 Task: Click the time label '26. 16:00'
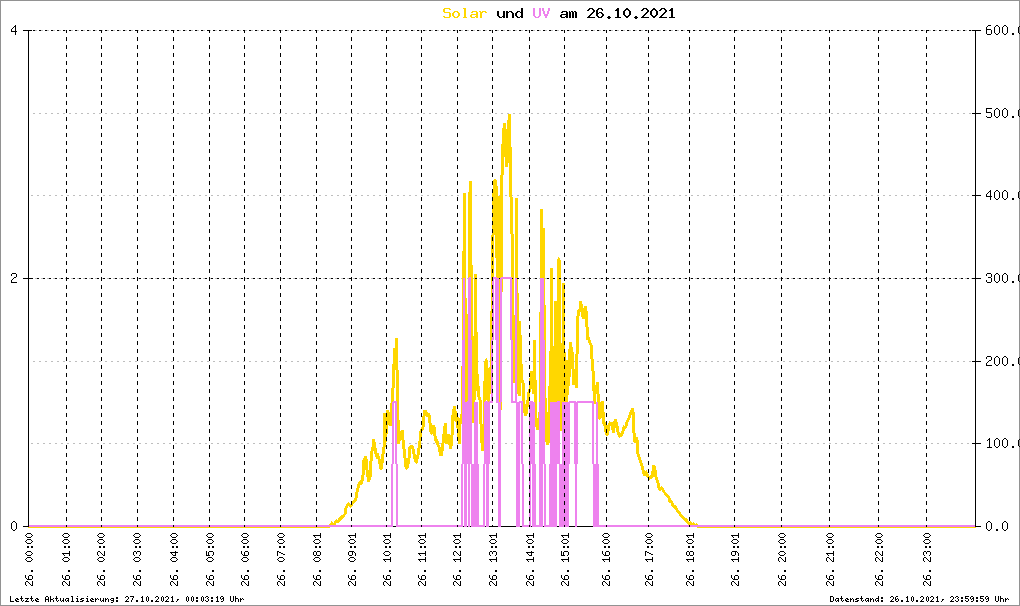click(x=606, y=560)
